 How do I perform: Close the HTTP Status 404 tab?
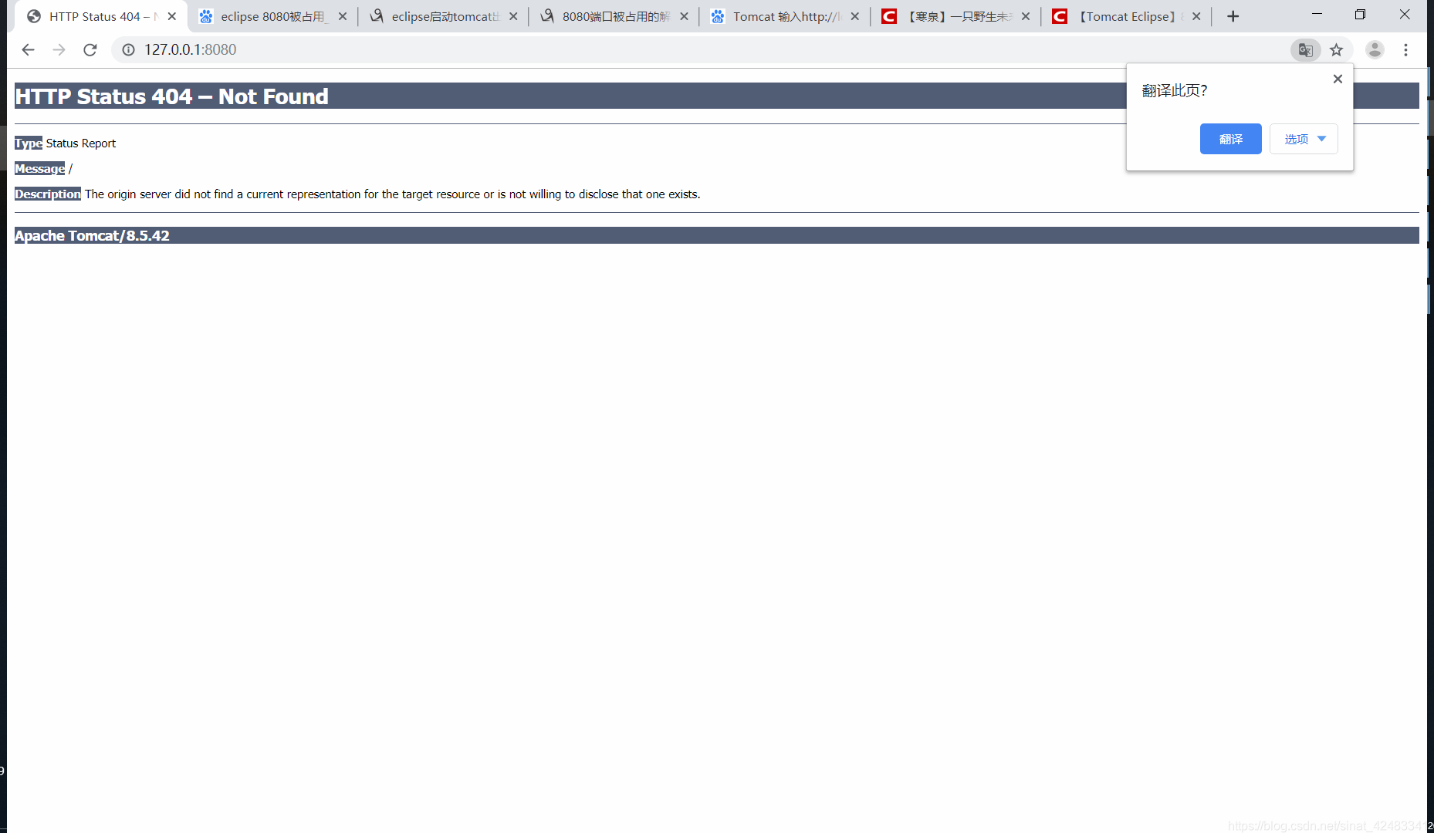pos(172,16)
